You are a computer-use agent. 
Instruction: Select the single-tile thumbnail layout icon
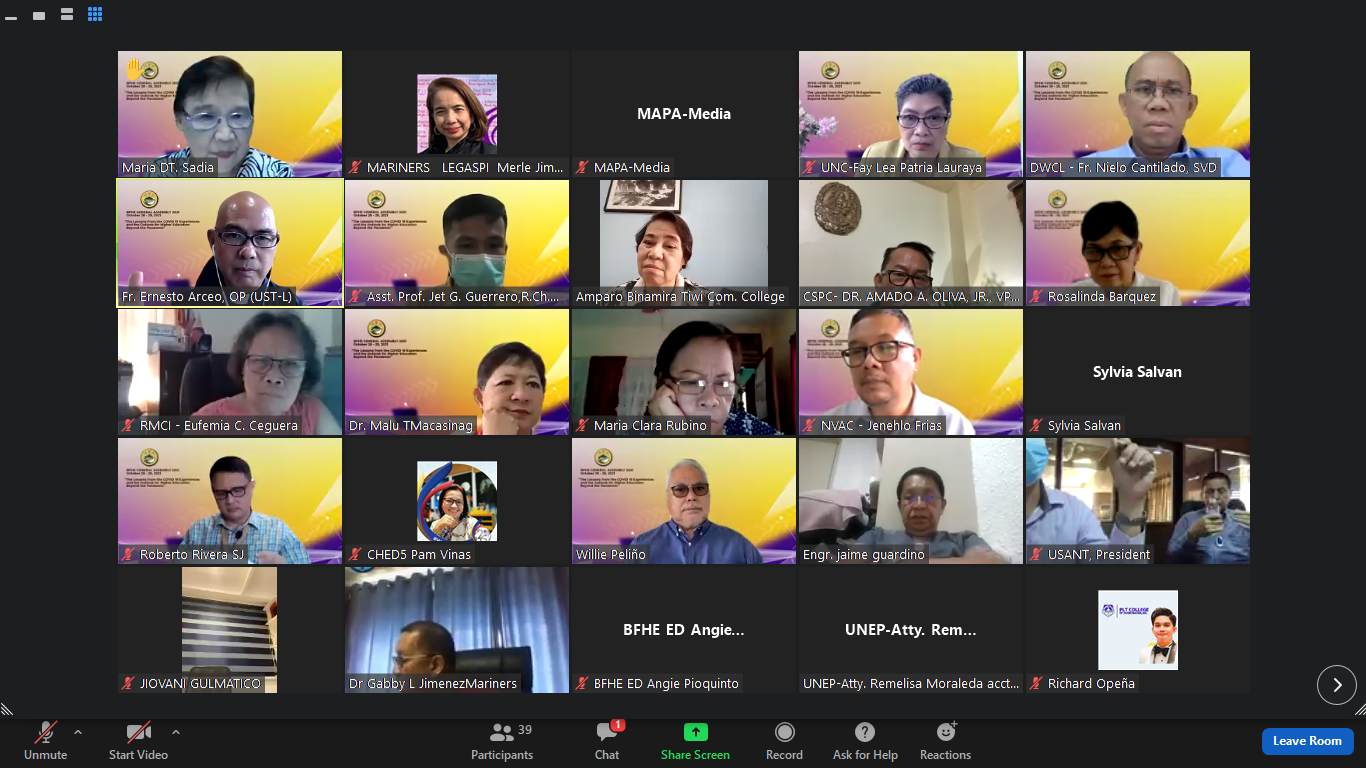[x=39, y=16]
